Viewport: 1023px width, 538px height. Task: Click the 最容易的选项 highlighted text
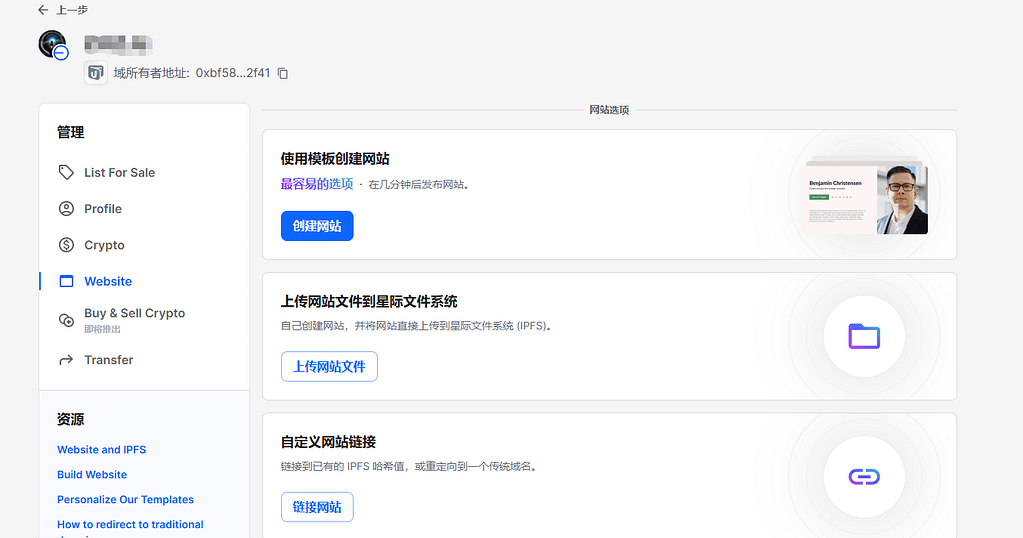click(x=316, y=184)
